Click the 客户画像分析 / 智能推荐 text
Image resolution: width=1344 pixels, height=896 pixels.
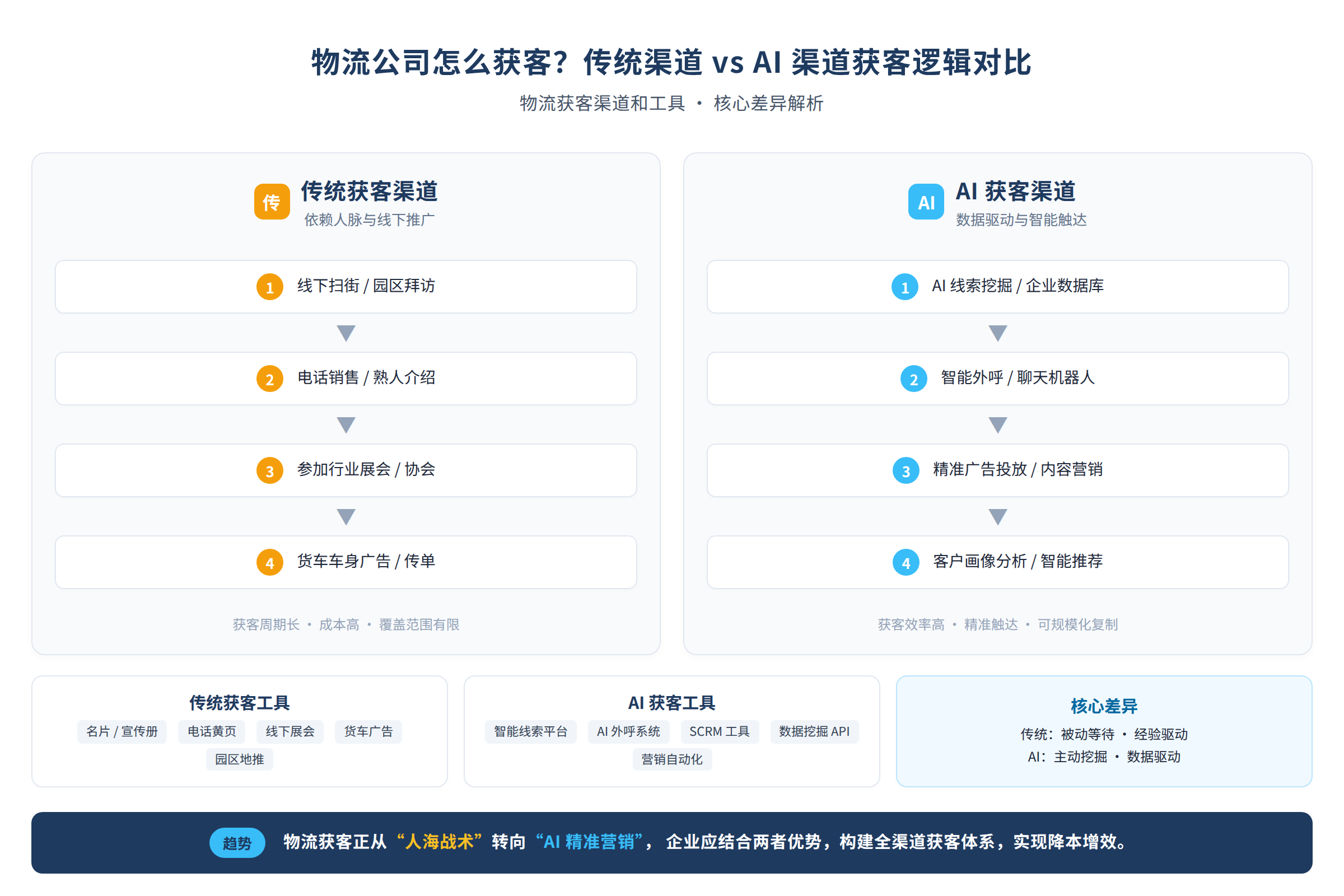tap(1018, 561)
